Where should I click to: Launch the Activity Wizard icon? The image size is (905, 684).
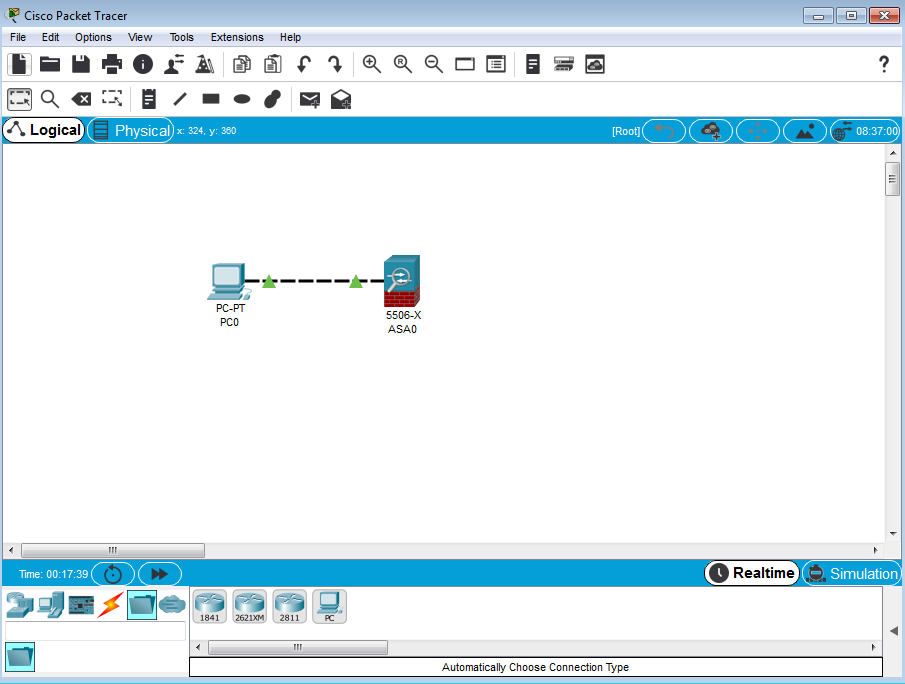point(204,64)
